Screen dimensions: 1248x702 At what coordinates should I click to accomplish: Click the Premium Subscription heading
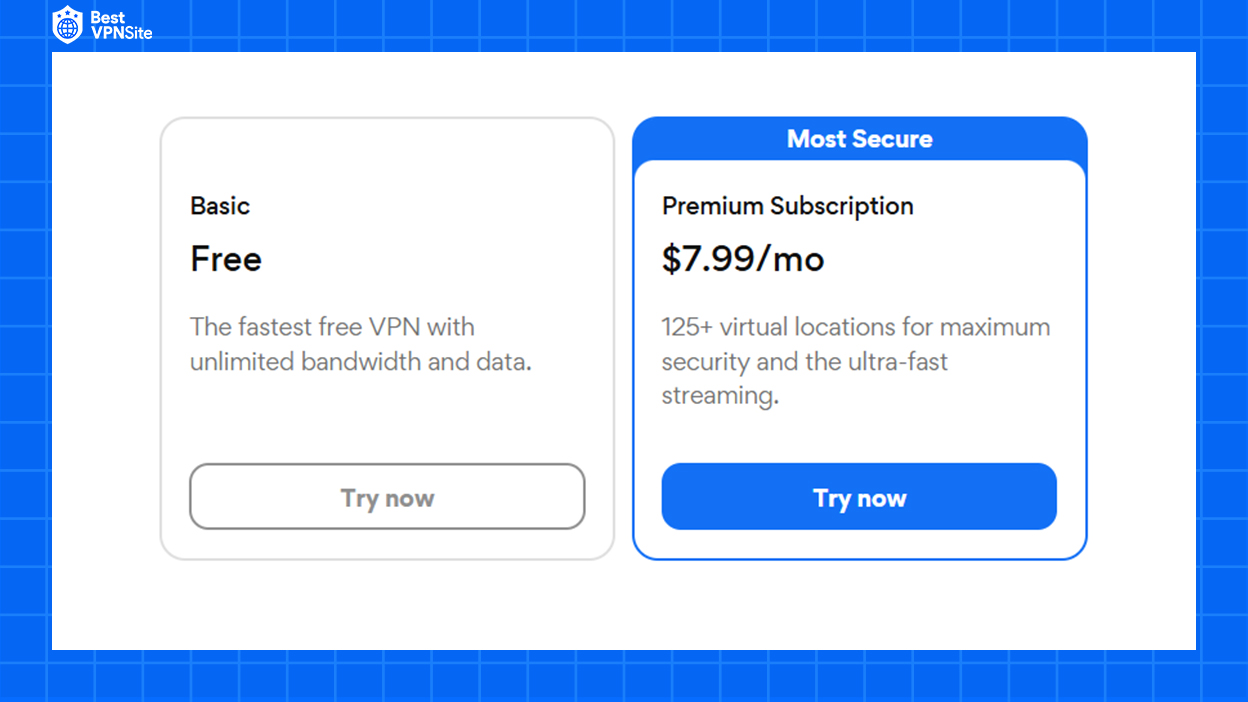pos(788,207)
